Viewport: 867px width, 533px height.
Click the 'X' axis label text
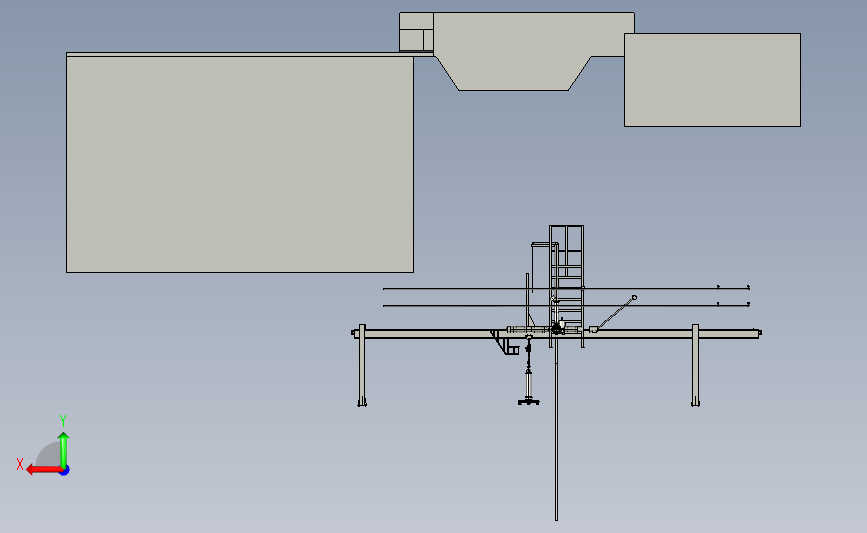point(20,464)
